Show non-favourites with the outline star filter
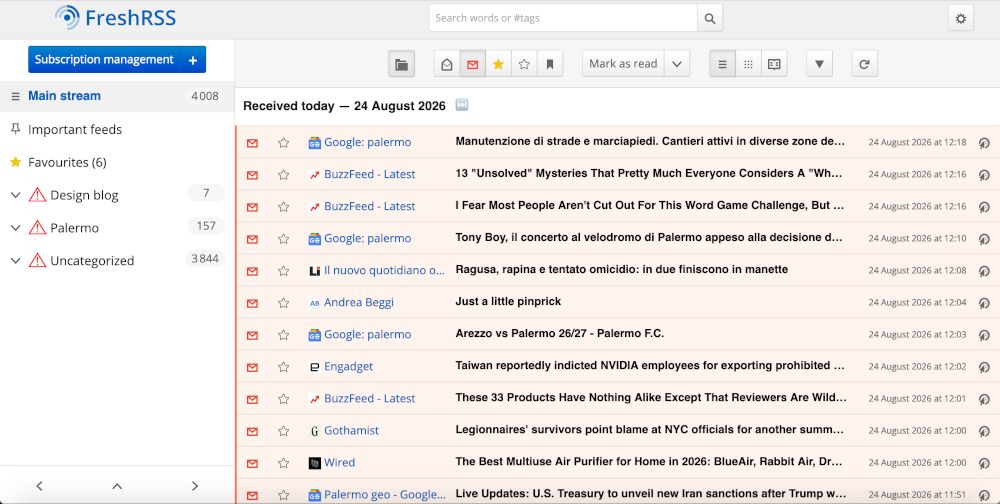The width and height of the screenshot is (1000, 504). pyautogui.click(x=524, y=64)
